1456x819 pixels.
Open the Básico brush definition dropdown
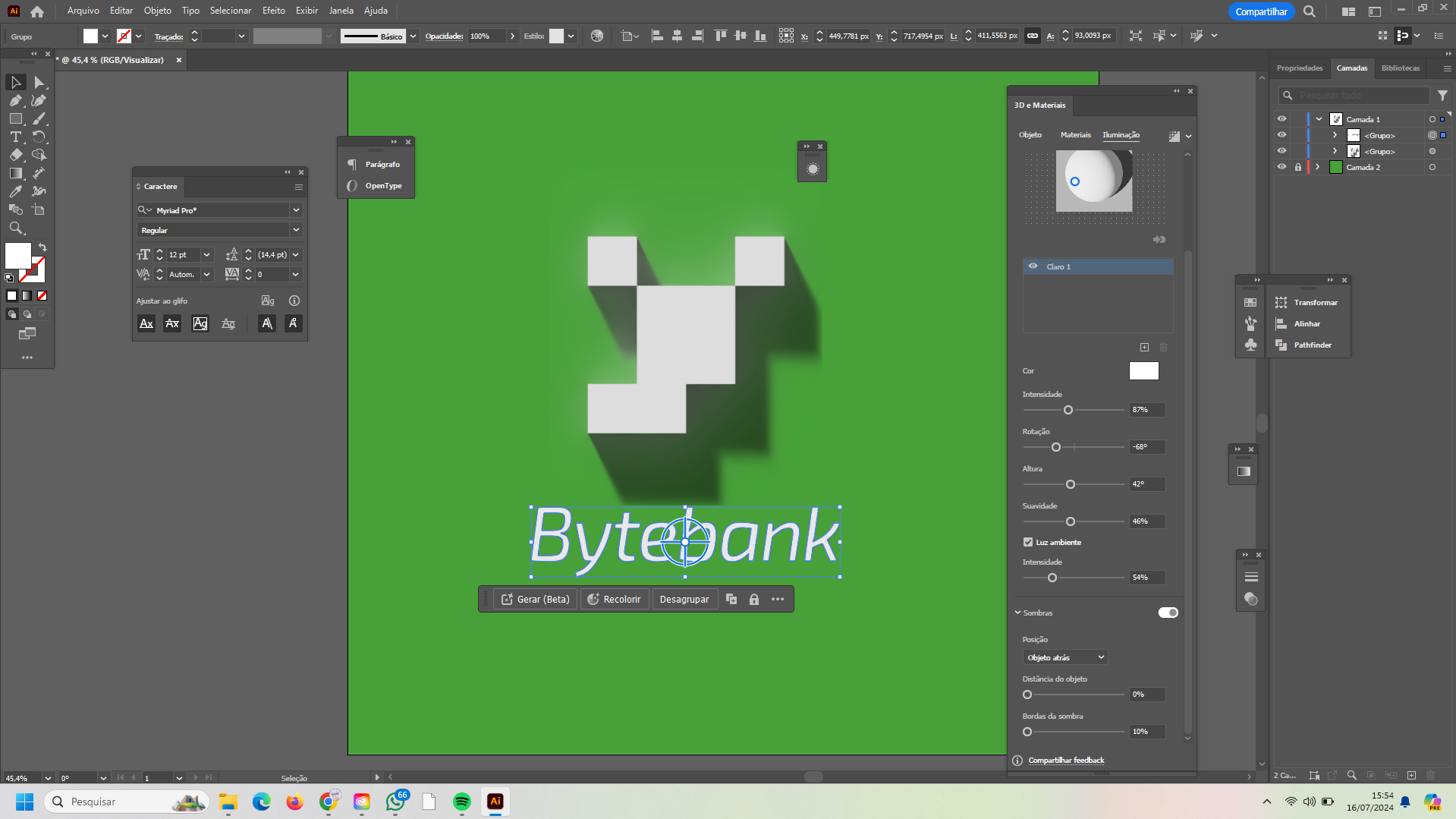coord(413,36)
